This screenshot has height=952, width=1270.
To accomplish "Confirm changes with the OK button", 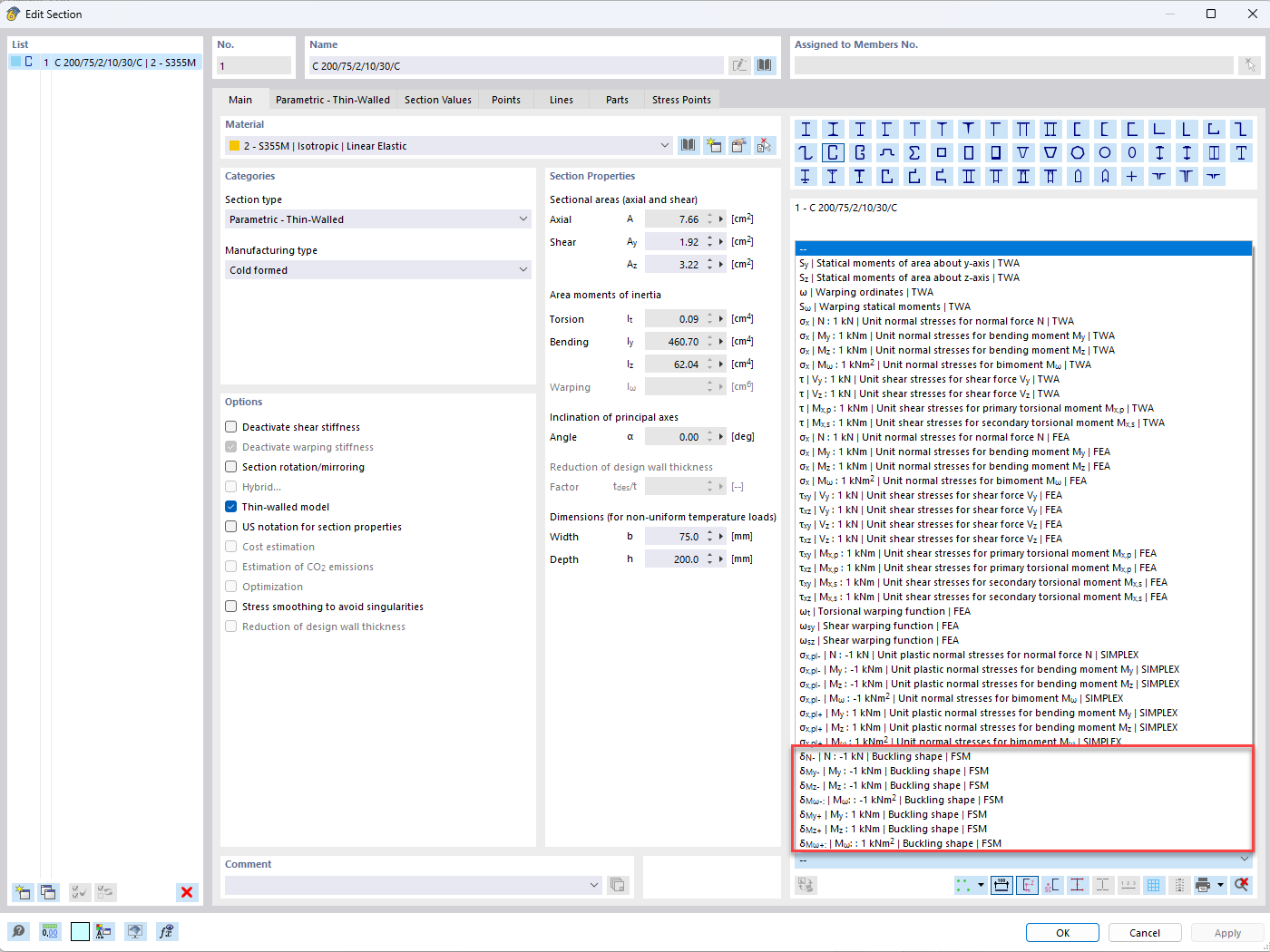I will [1061, 932].
